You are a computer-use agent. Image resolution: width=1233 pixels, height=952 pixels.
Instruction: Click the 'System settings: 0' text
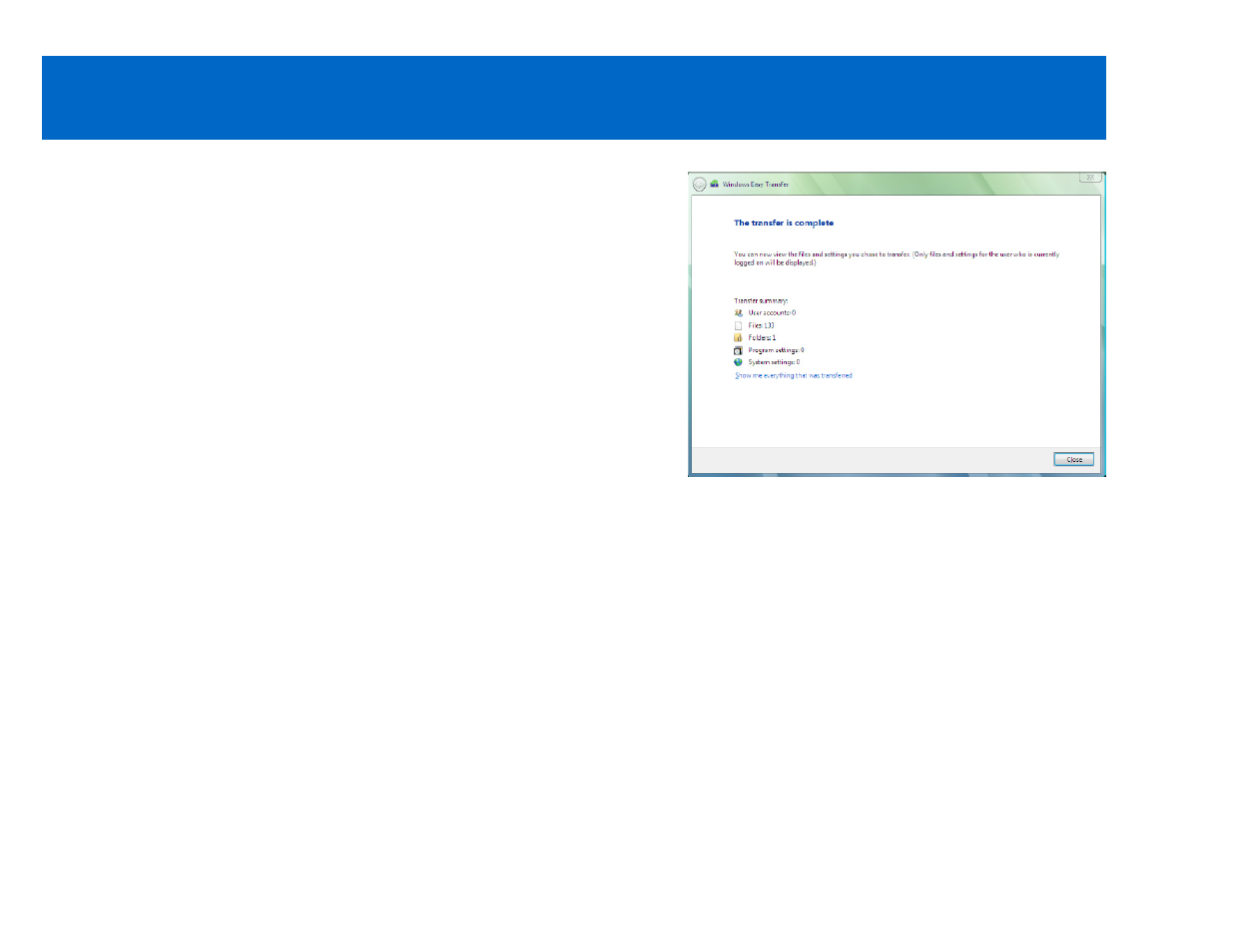coord(774,362)
